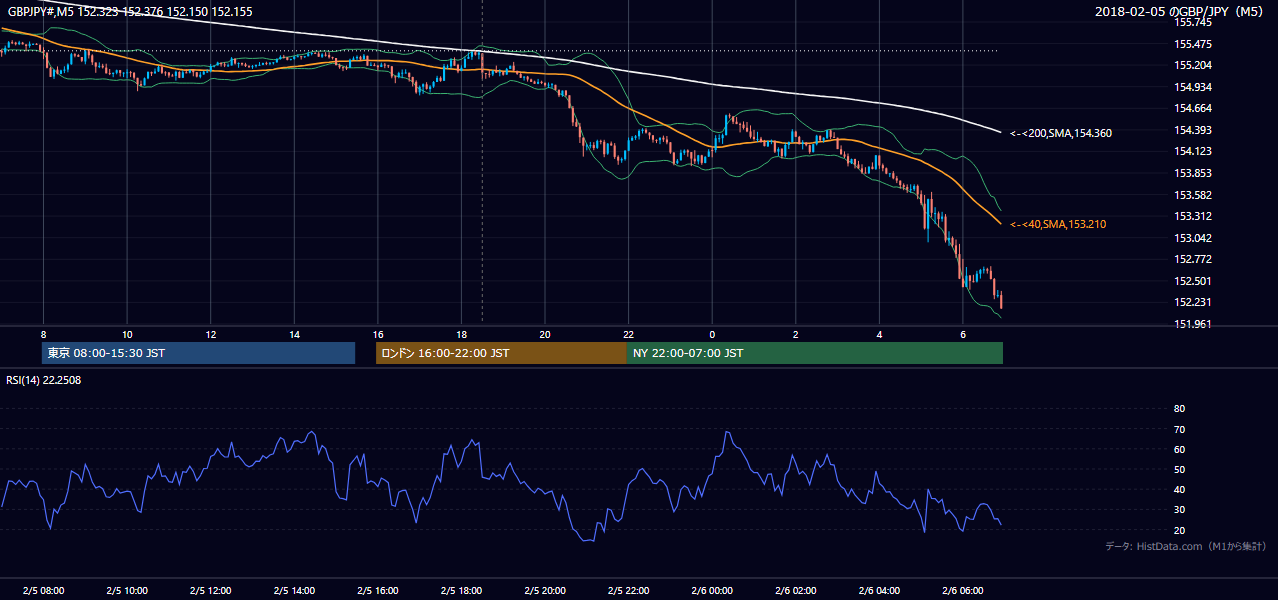Select the NY 22:00-07:00 JST session bar
Viewport: 1278px width, 600px height.
coord(815,353)
